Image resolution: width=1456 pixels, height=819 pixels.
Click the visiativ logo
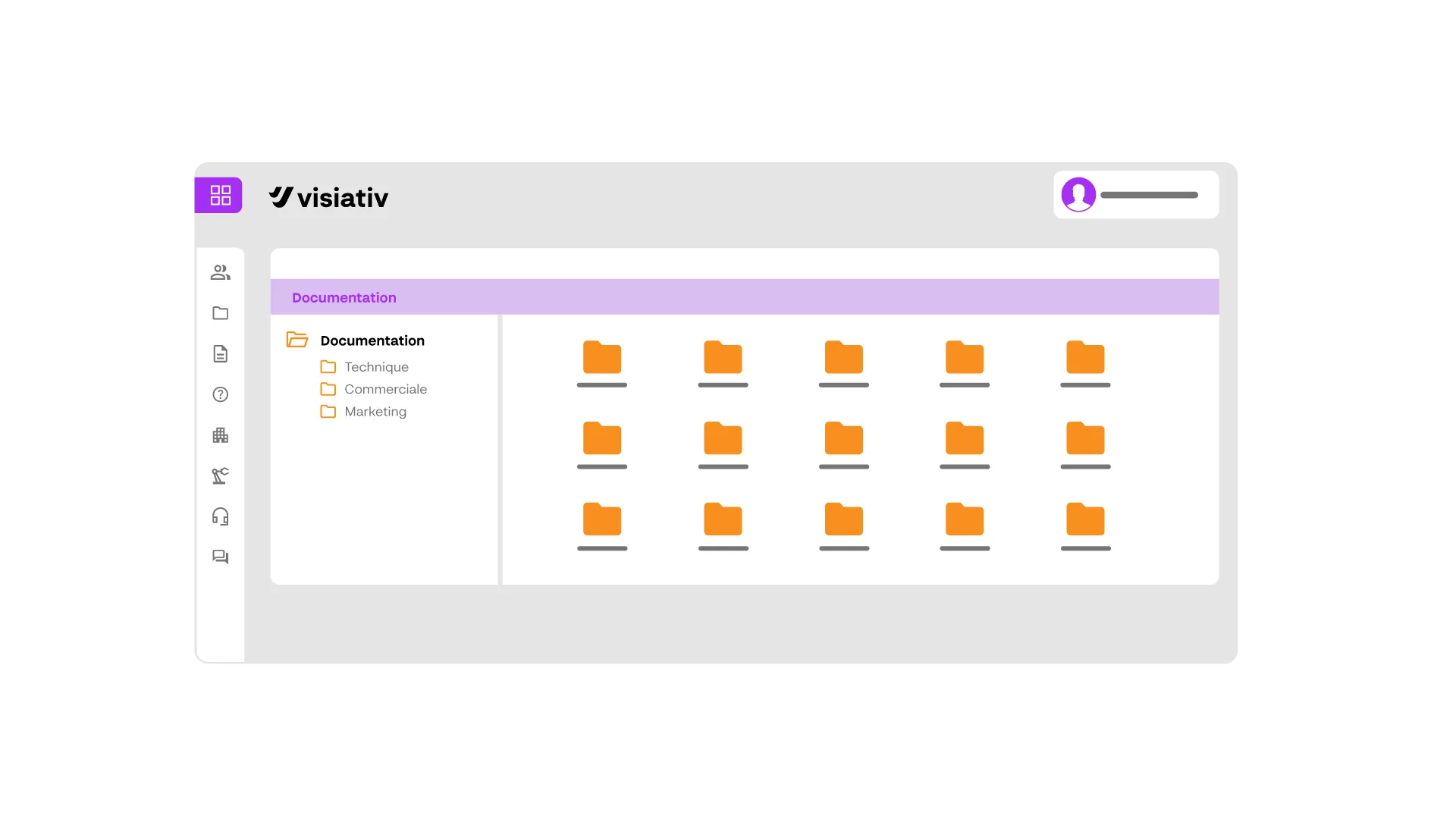[328, 198]
